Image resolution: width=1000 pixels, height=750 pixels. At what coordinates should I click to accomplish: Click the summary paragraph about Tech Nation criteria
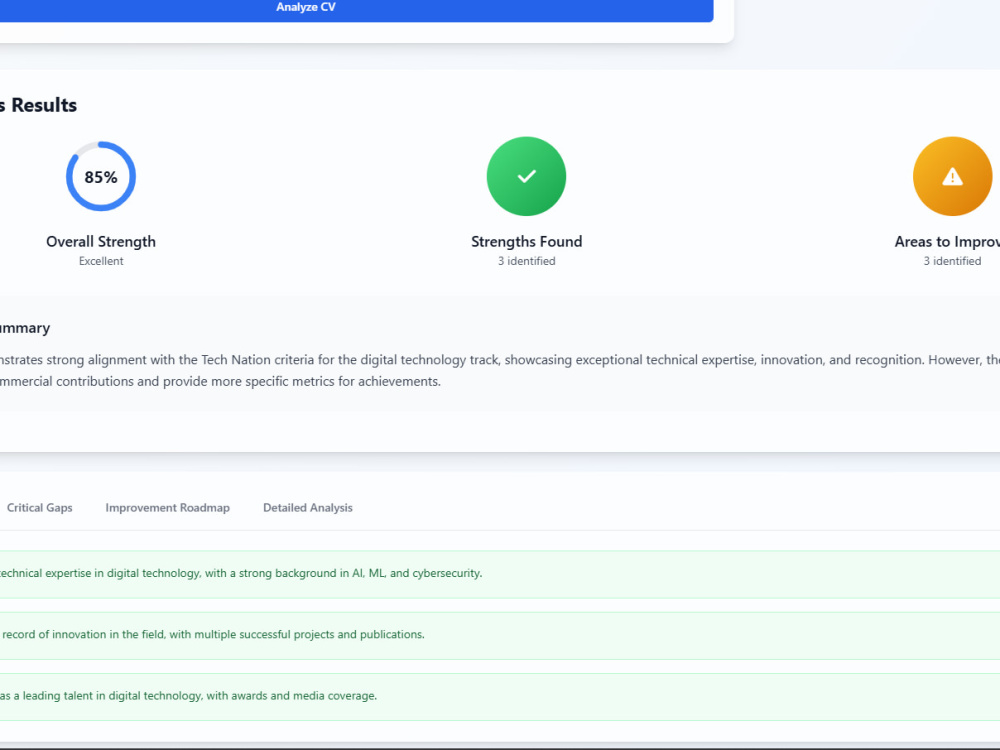(x=500, y=371)
